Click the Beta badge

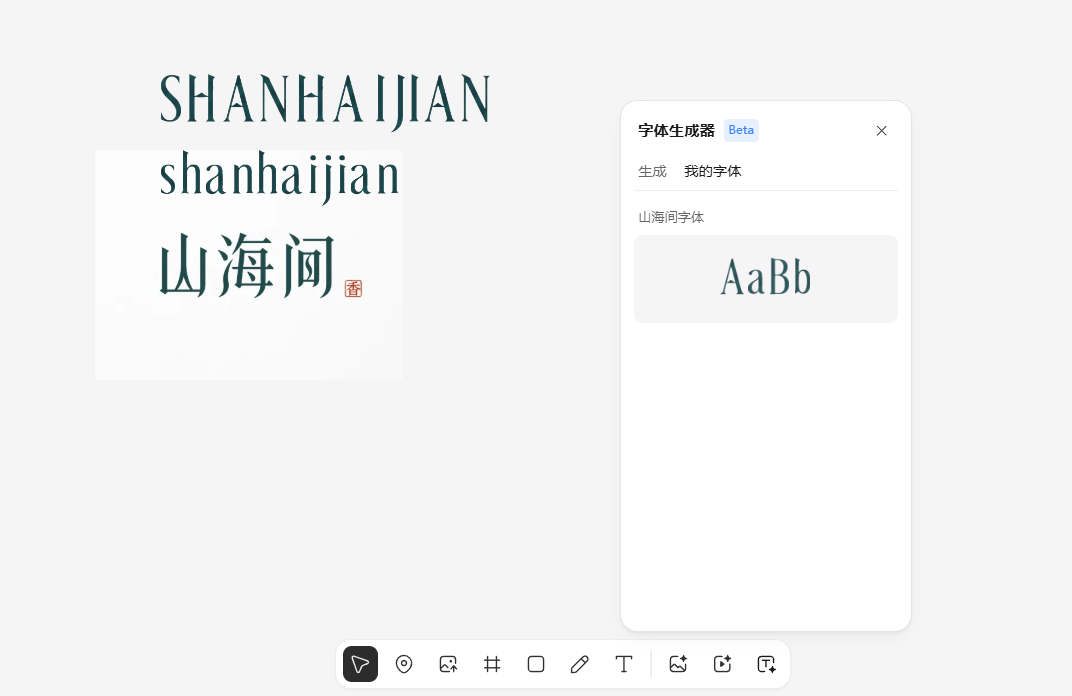[741, 130]
